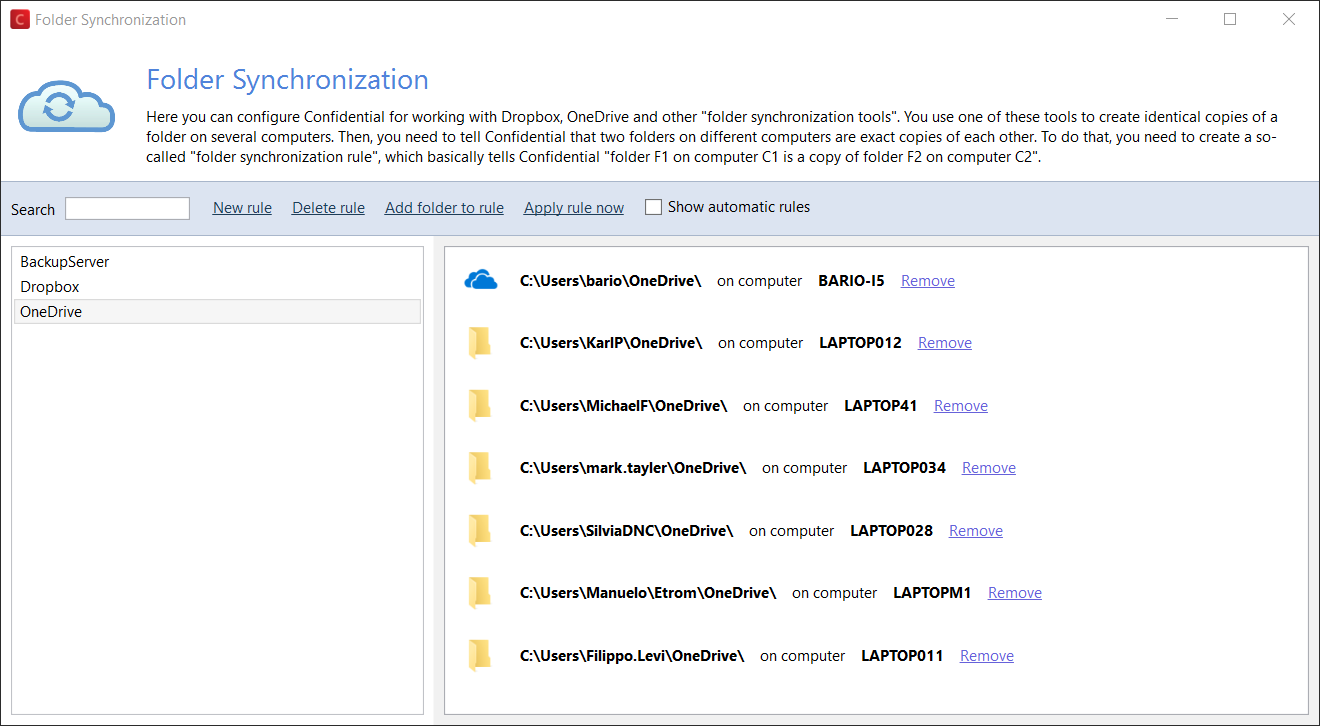The width and height of the screenshot is (1320, 726).
Task: Select the Dropbox rule
Action: click(218, 287)
